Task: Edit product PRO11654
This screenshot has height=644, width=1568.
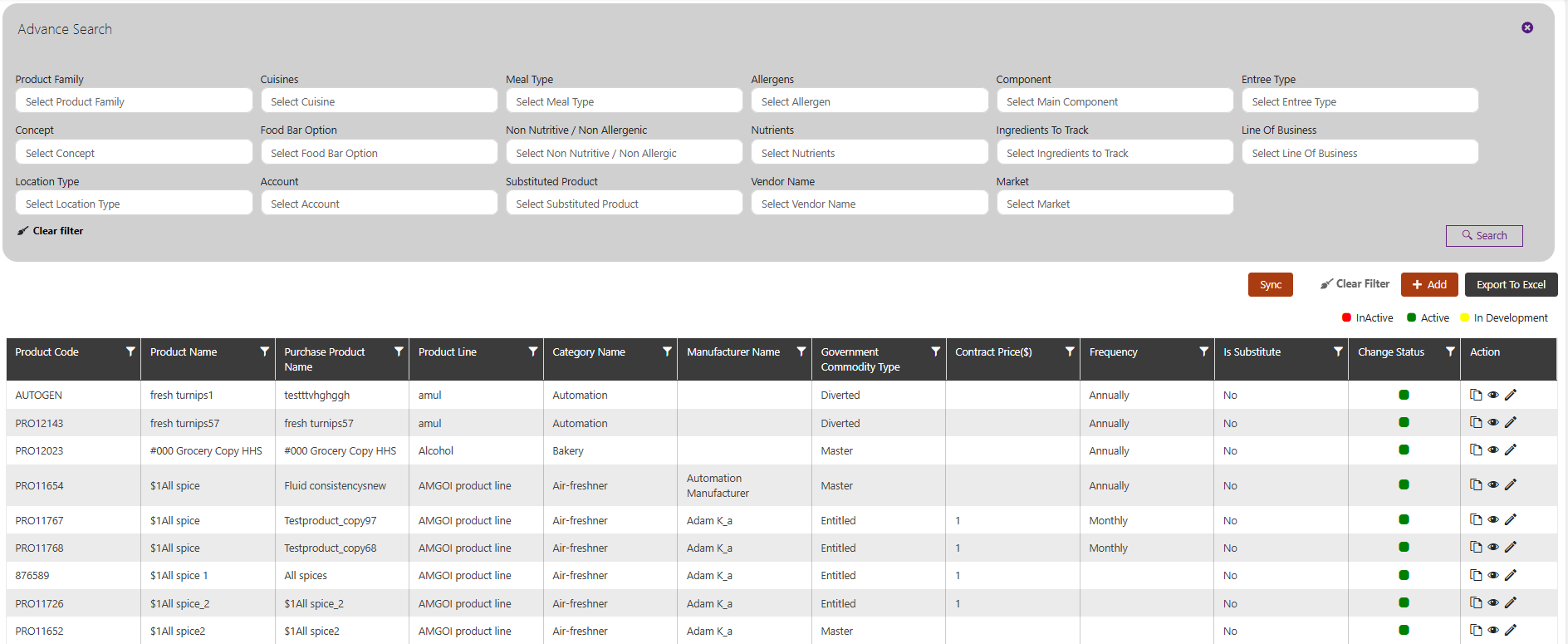Action: [x=1511, y=484]
